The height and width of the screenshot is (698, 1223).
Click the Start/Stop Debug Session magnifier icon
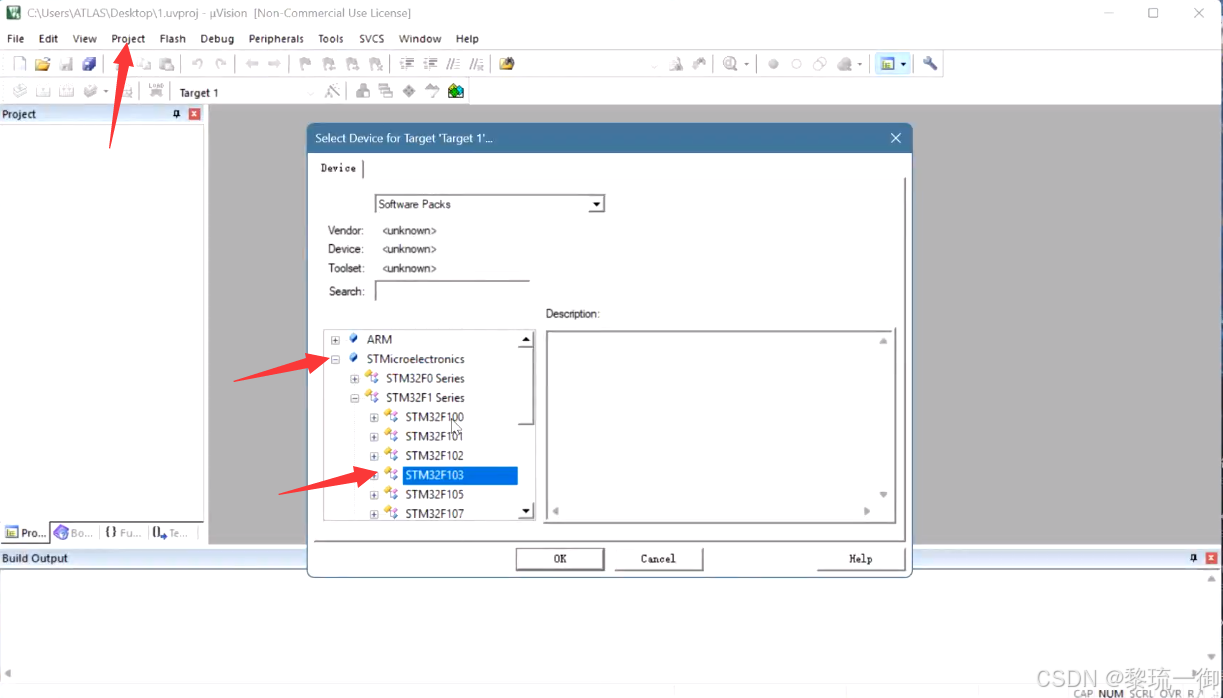coord(730,64)
